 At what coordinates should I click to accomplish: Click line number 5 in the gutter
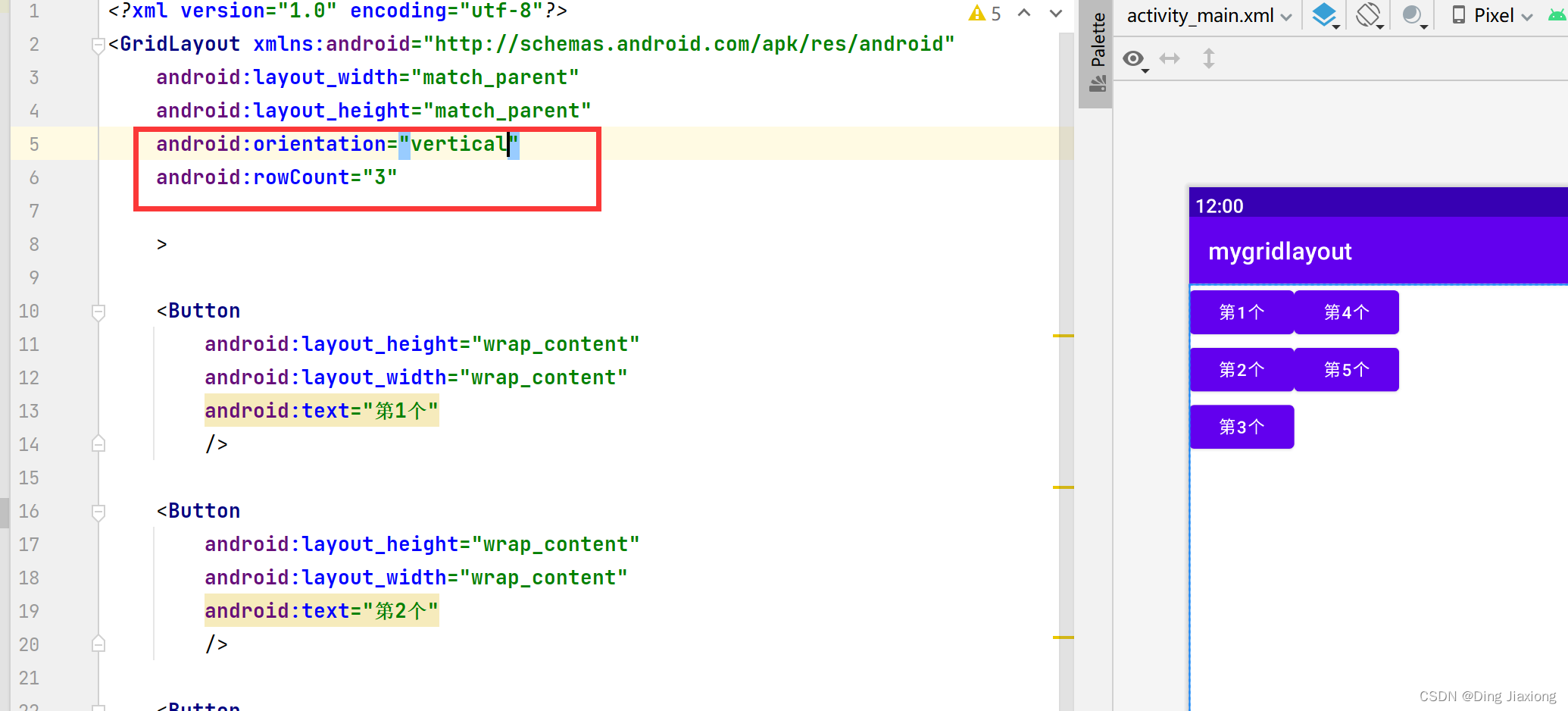(x=34, y=144)
